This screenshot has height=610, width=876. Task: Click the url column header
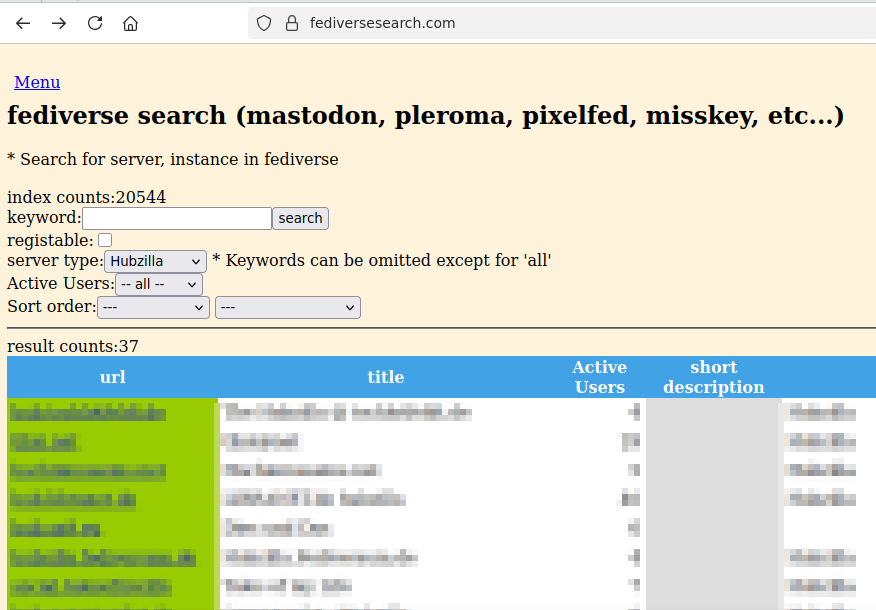tap(113, 377)
